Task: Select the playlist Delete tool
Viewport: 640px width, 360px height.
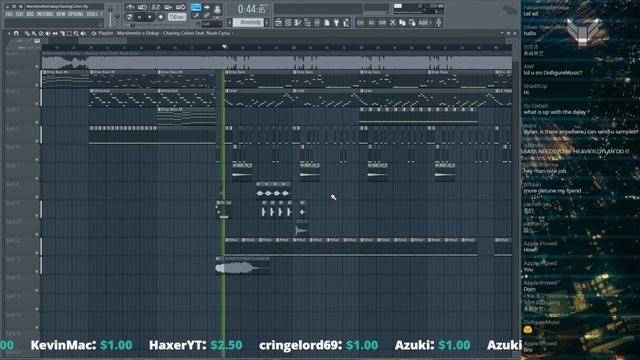Action: (41, 33)
